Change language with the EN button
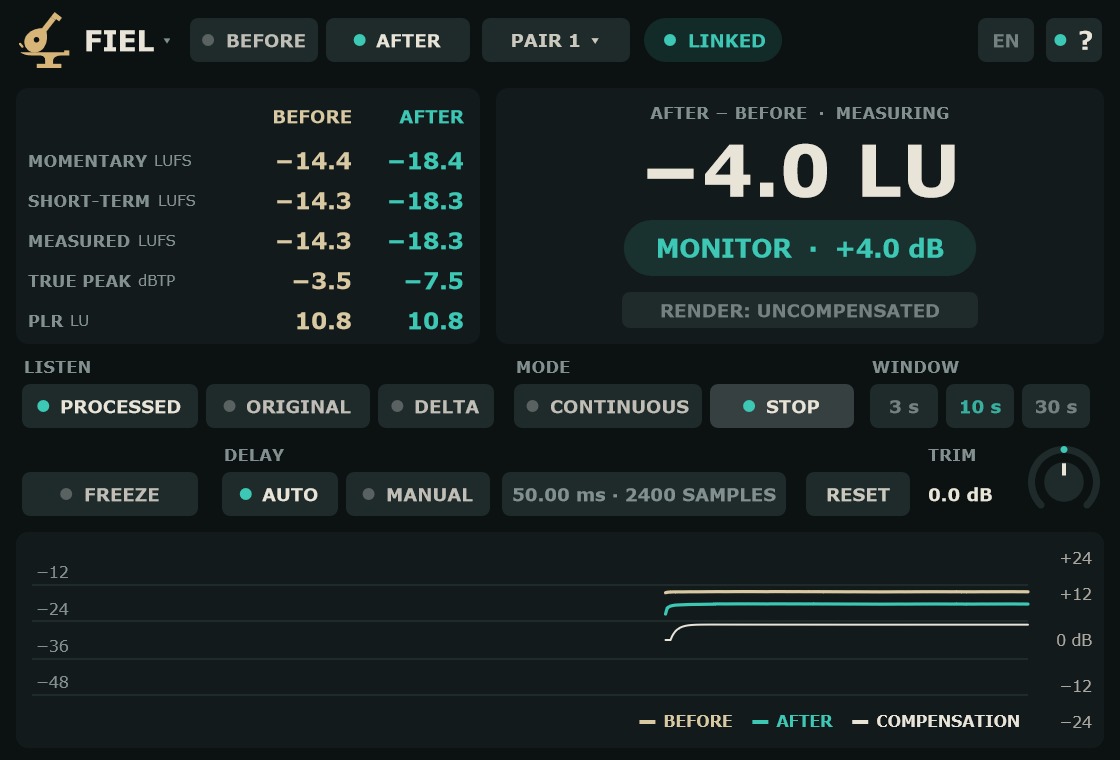This screenshot has height=760, width=1120. coord(1006,41)
